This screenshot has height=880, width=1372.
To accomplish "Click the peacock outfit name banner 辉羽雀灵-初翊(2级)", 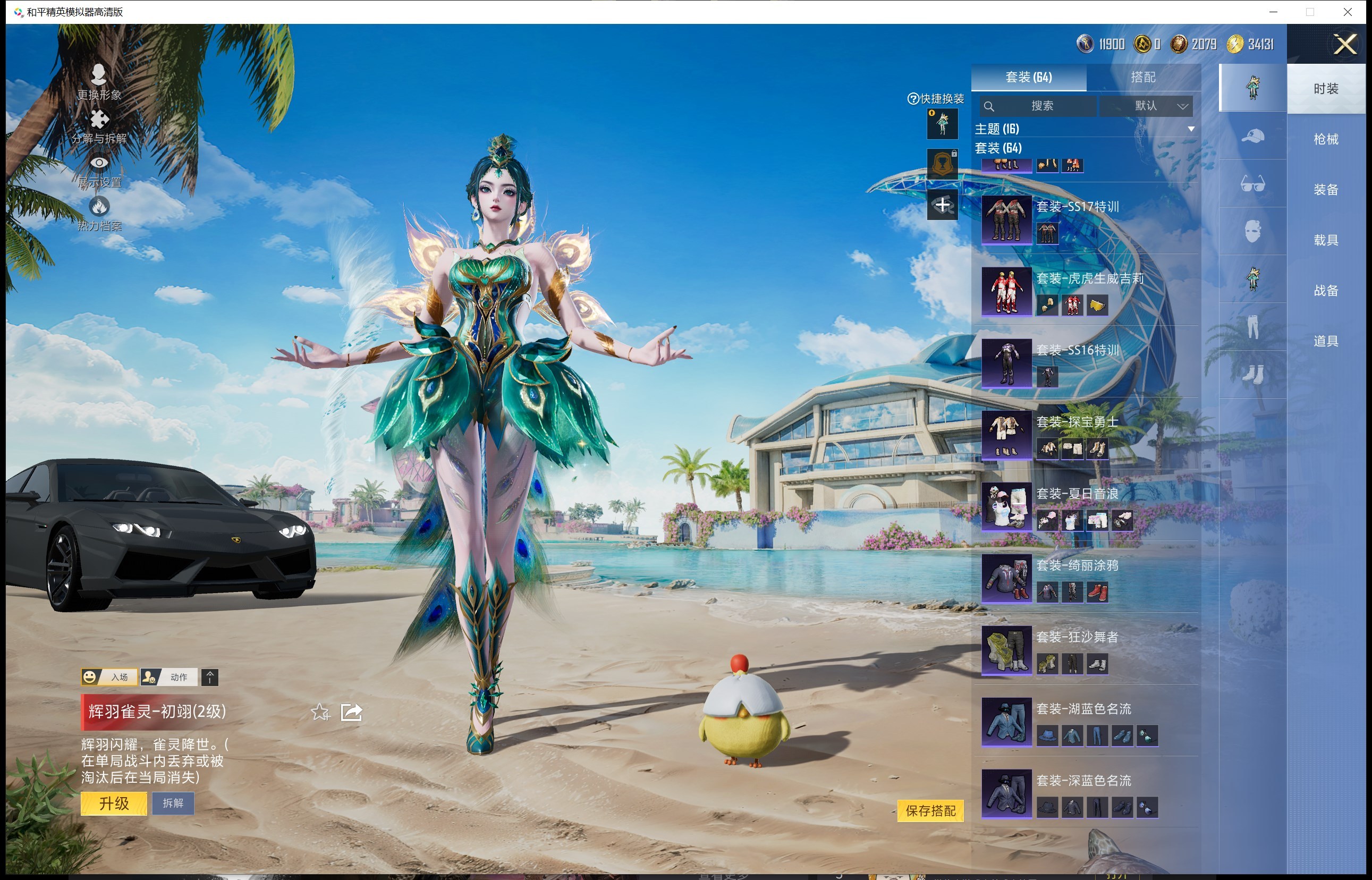I will 157,712.
